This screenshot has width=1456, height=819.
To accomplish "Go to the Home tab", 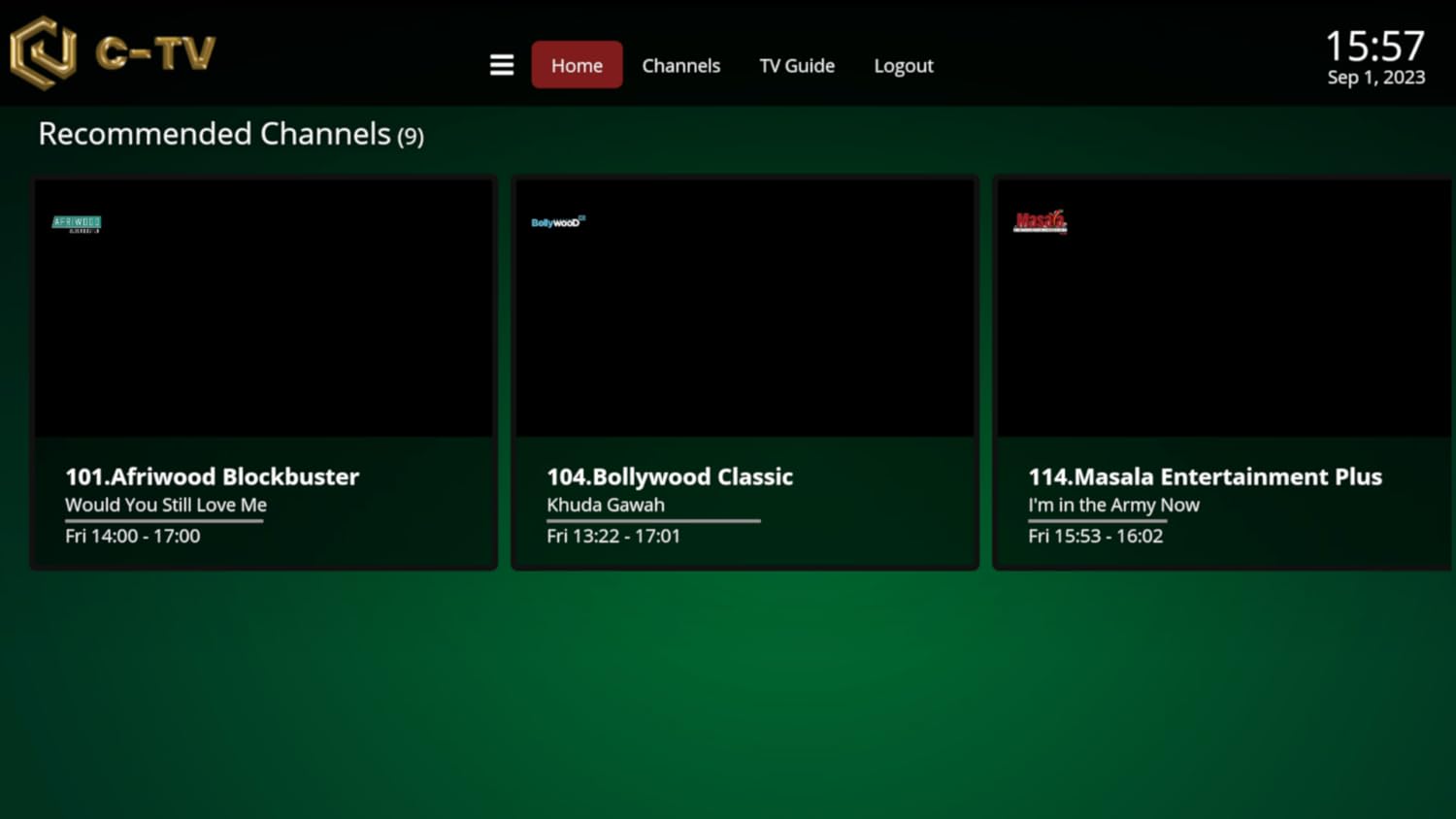I will (577, 65).
